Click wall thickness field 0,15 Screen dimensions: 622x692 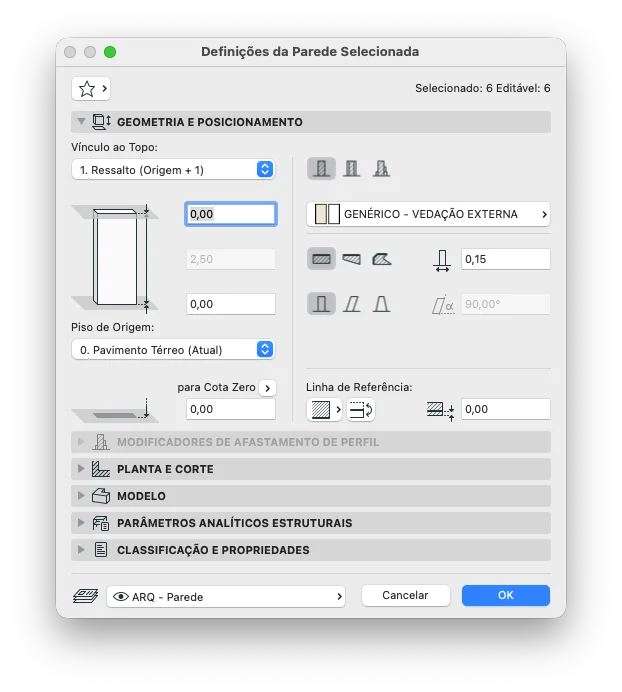[506, 259]
